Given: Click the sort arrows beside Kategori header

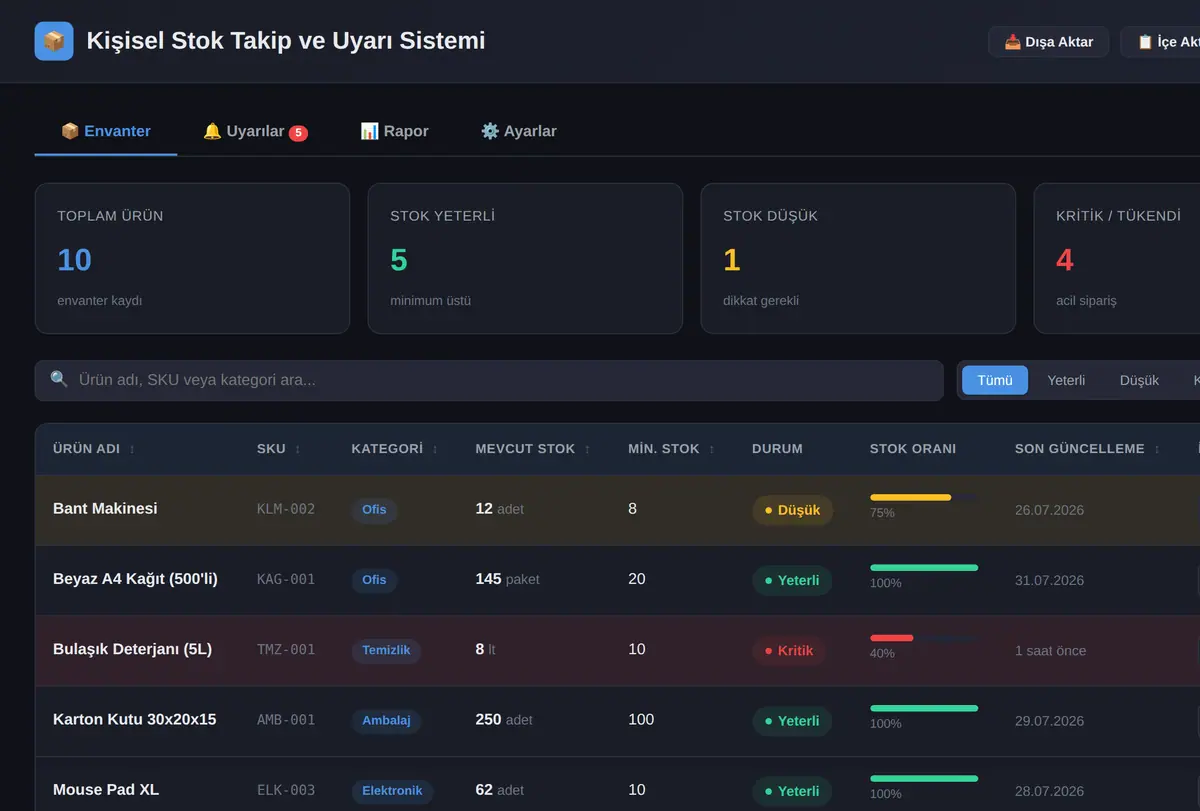Looking at the screenshot, I should click(x=434, y=449).
